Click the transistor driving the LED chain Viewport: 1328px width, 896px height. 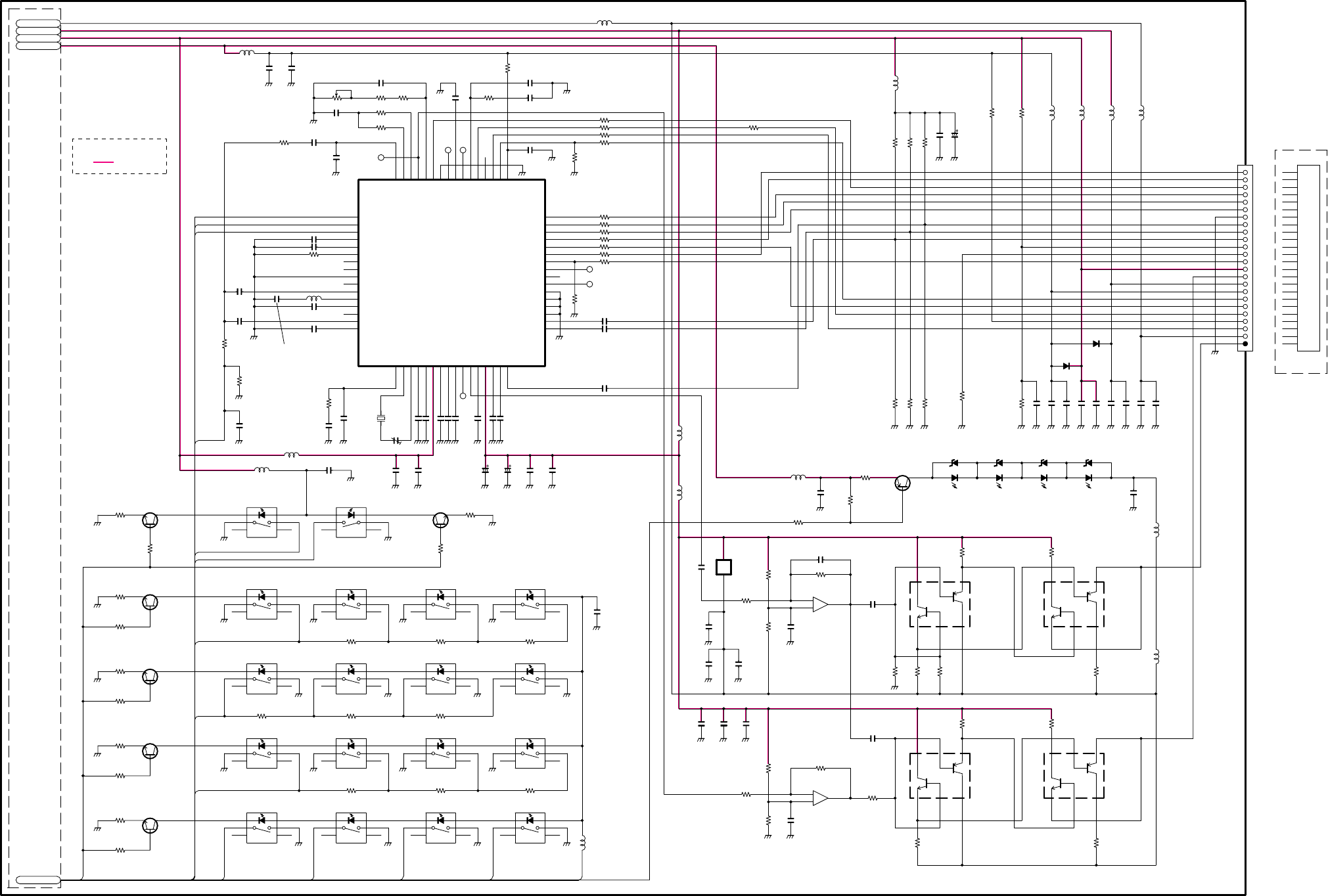click(x=902, y=483)
